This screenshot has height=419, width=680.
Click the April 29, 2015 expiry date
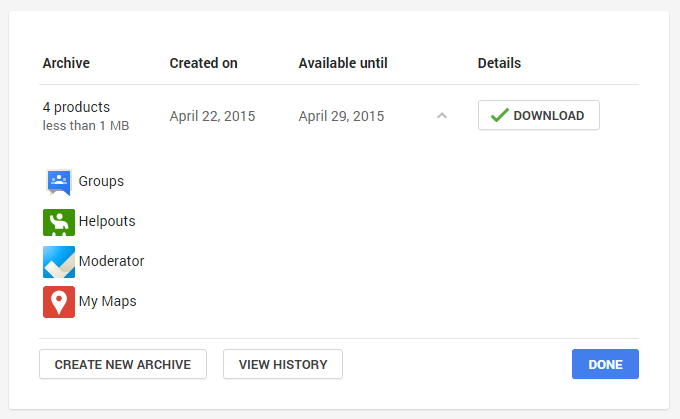click(341, 116)
